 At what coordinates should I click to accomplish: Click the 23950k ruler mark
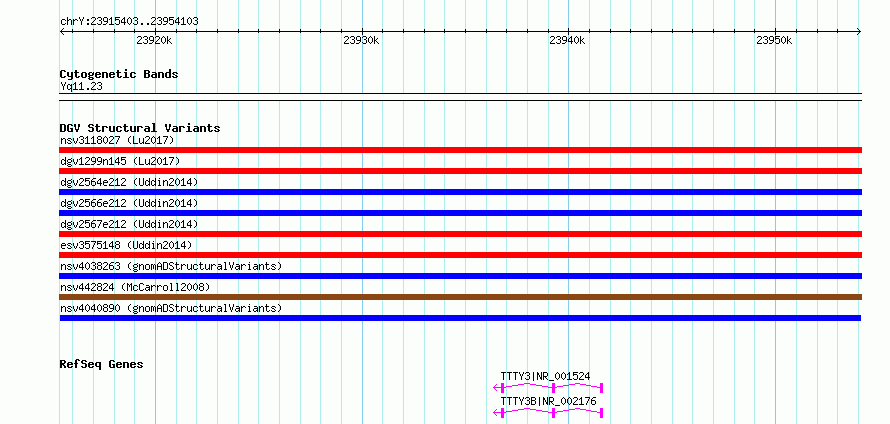tap(774, 40)
